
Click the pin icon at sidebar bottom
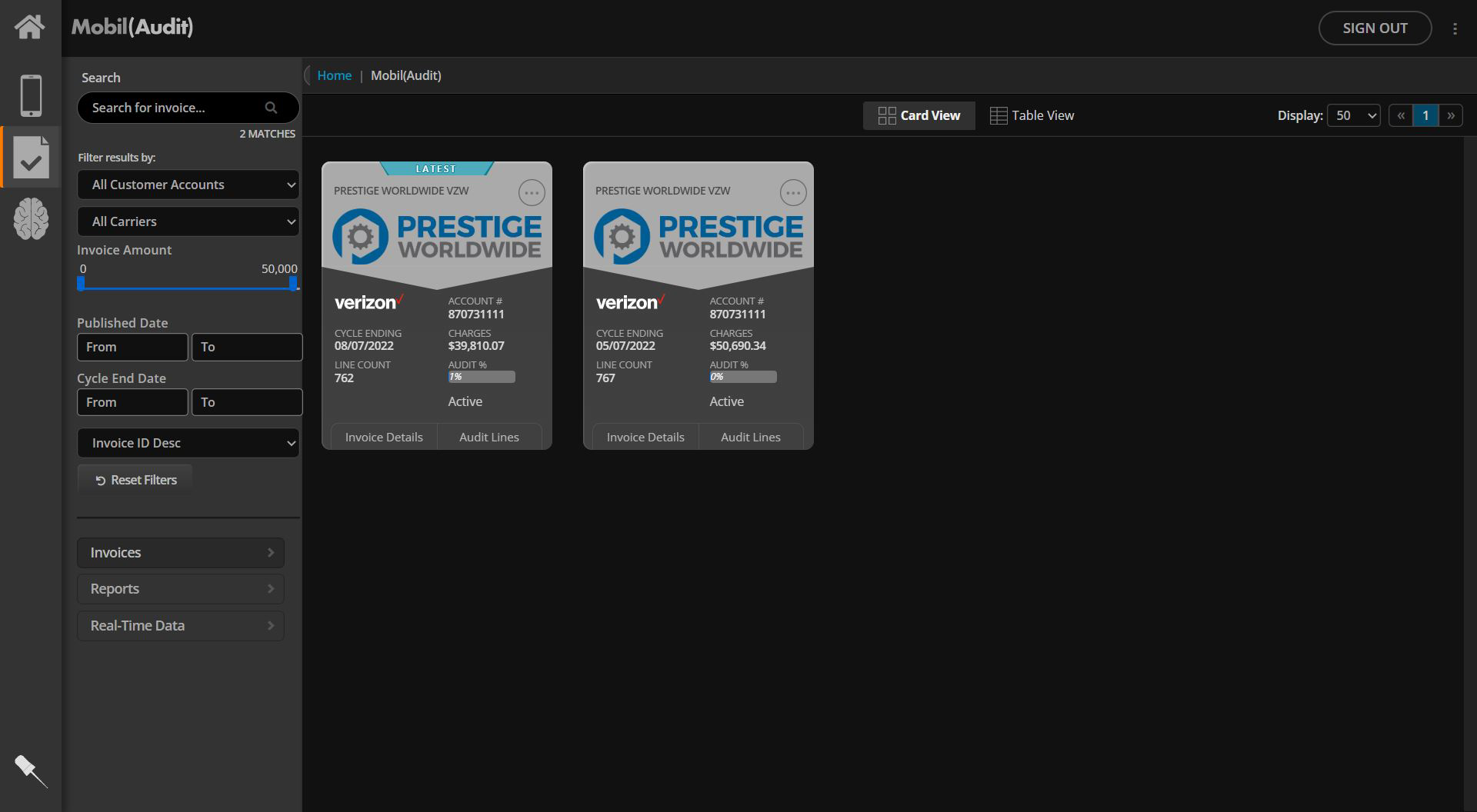coord(31,770)
